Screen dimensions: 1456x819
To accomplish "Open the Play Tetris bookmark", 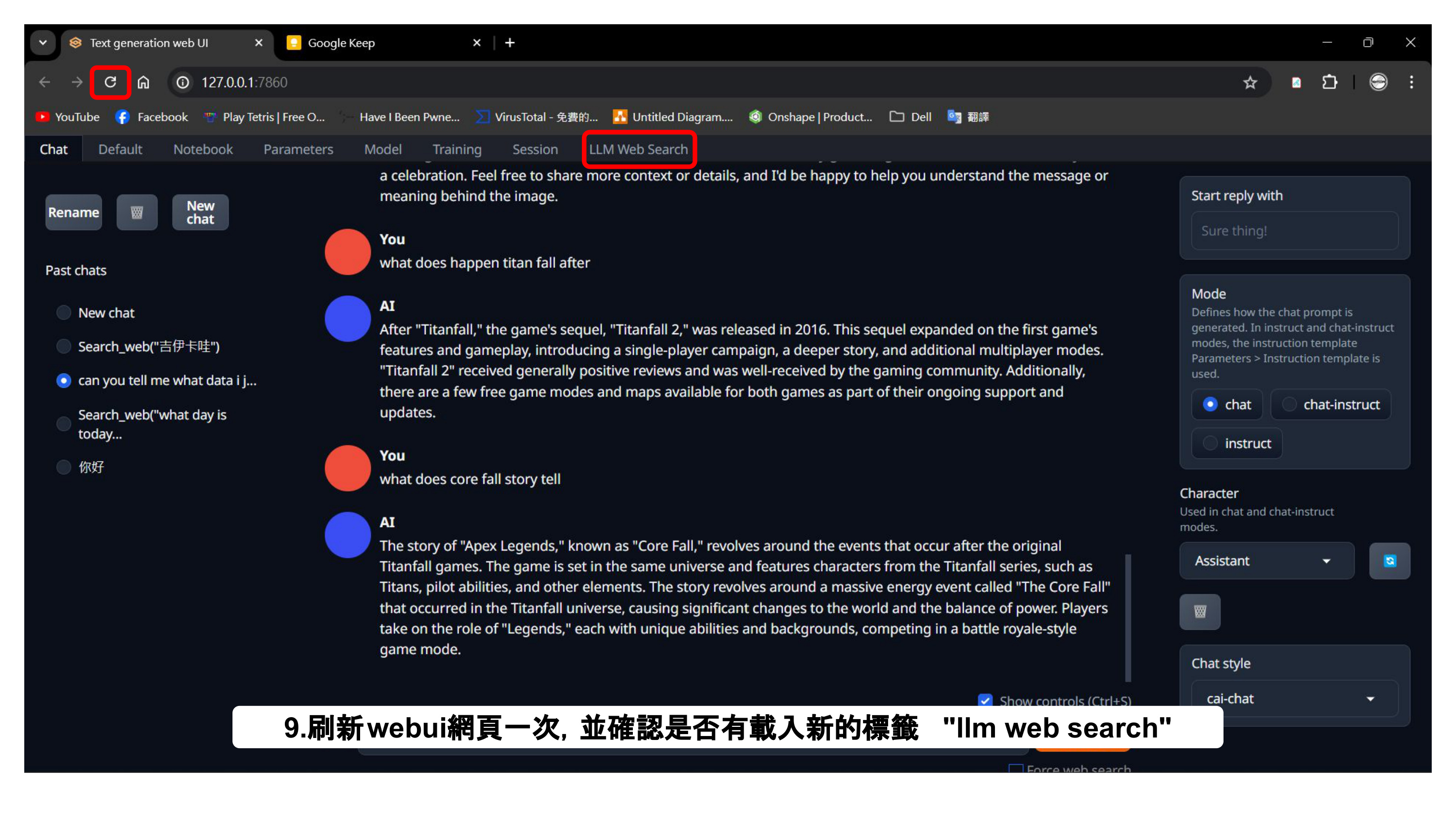I will click(265, 117).
